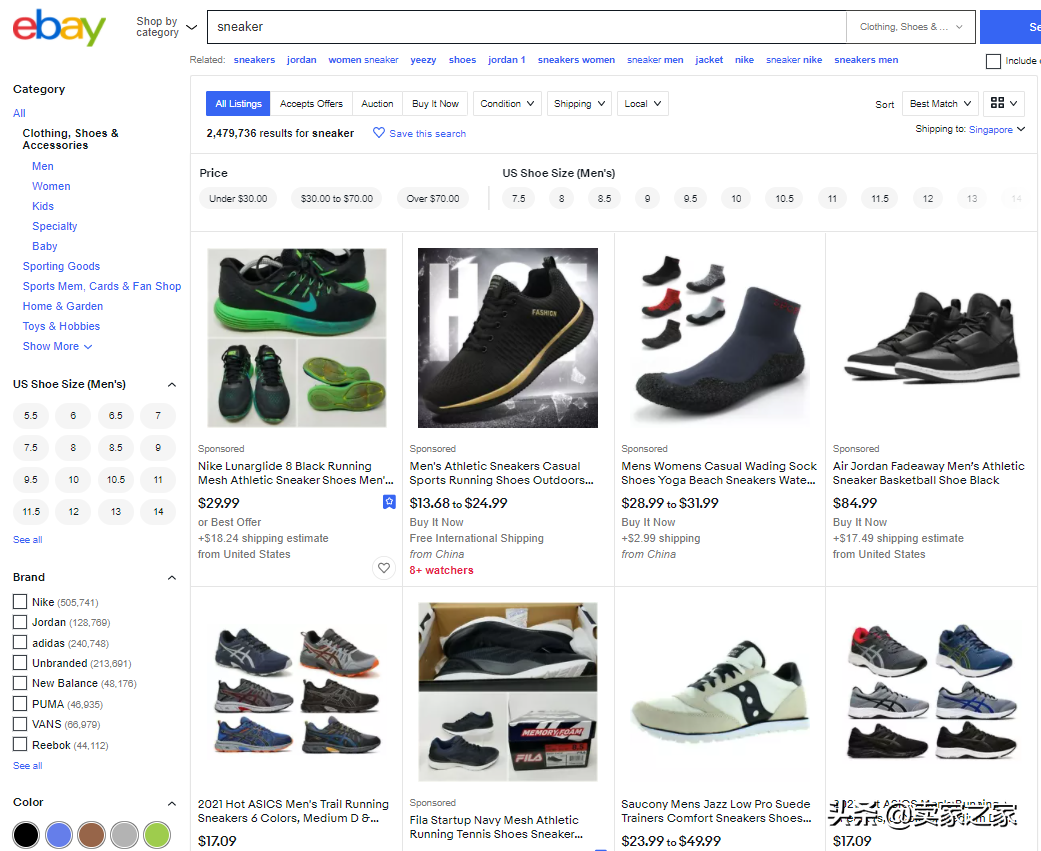Open Mens Womens Casual Wading Sock listing
The height and width of the screenshot is (851, 1041).
coord(719,473)
